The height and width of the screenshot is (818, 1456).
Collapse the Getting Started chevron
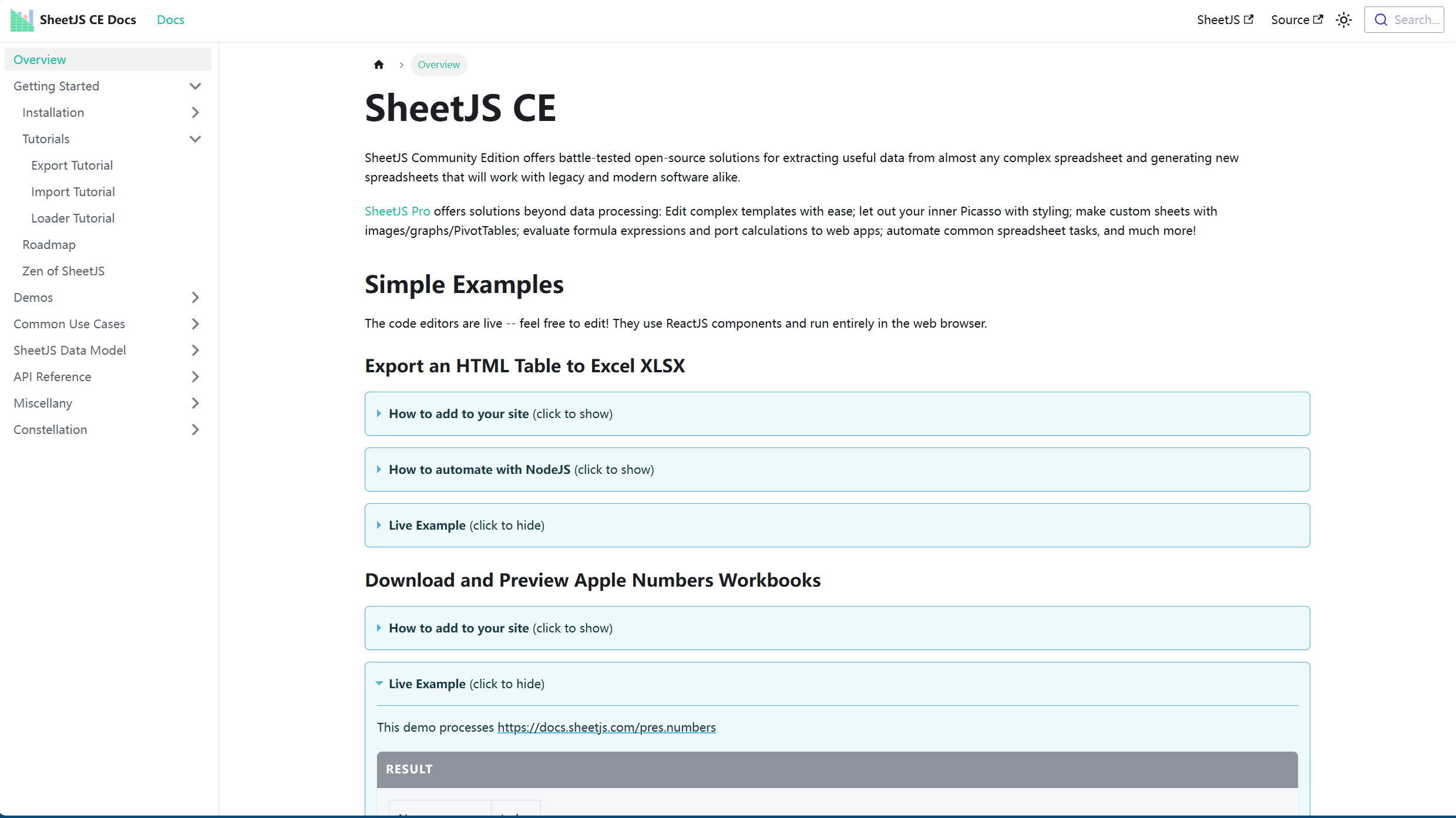click(x=195, y=86)
